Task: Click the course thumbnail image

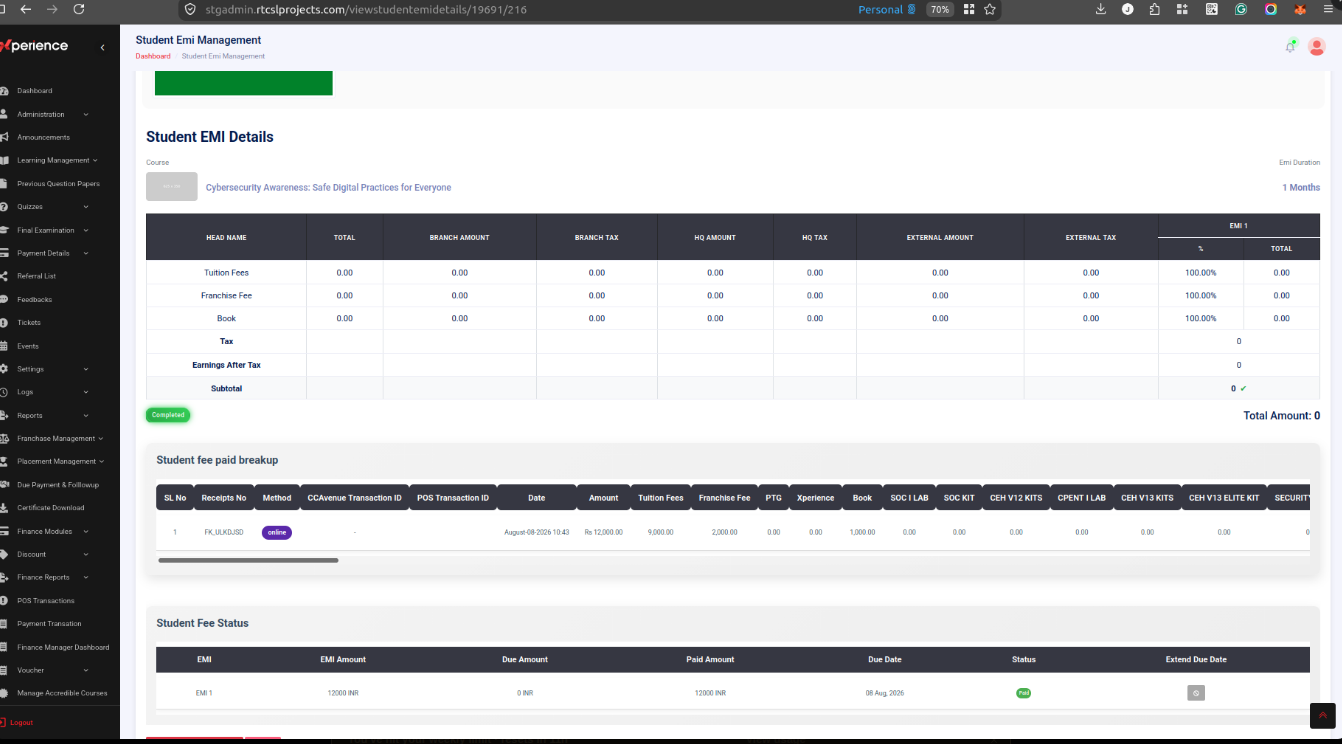Action: (x=172, y=187)
